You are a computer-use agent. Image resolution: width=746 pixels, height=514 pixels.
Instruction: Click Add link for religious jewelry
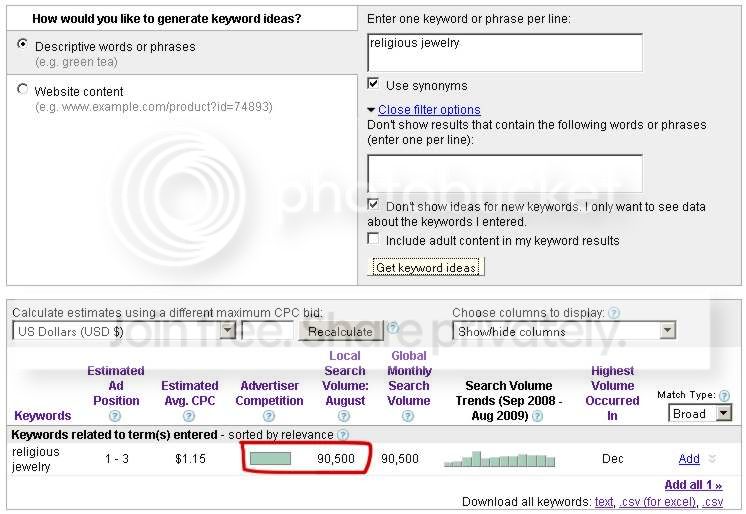click(689, 458)
